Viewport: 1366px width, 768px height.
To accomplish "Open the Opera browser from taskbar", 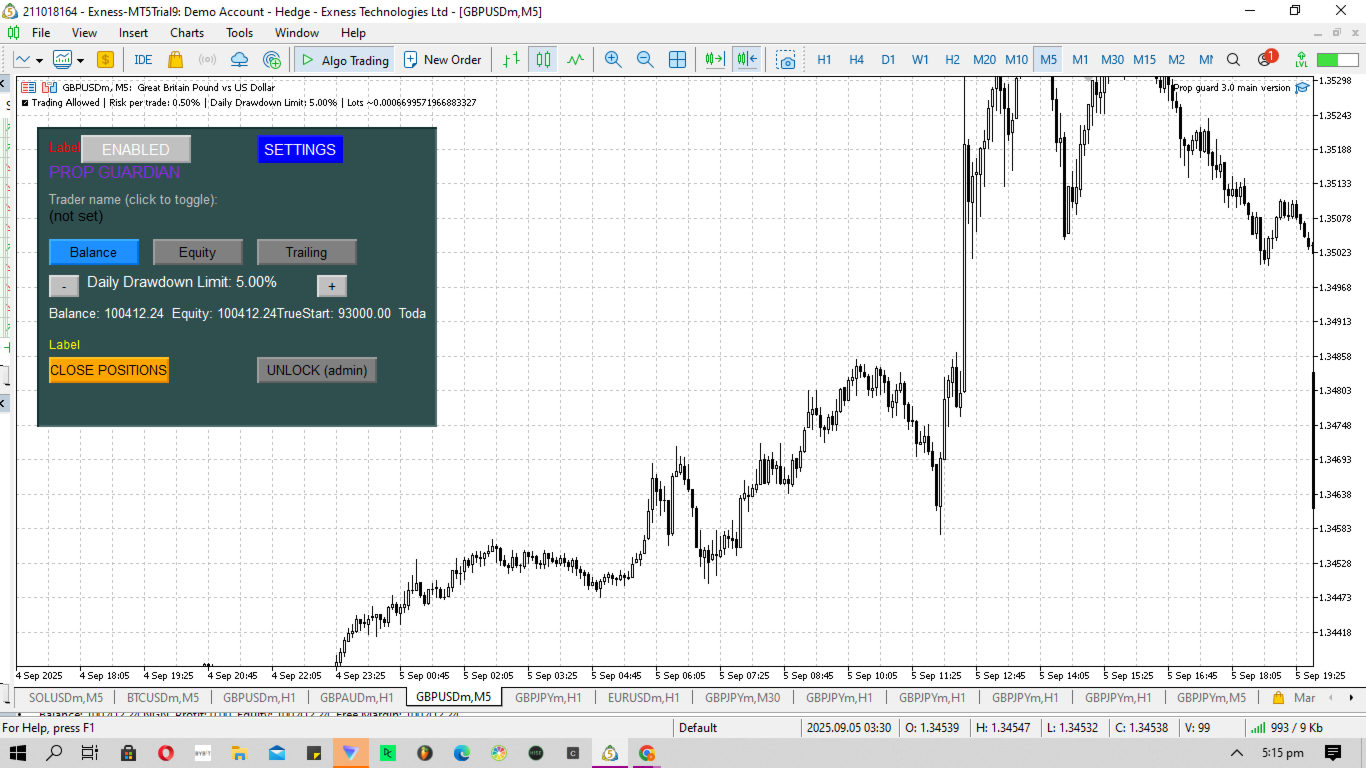I will 165,752.
